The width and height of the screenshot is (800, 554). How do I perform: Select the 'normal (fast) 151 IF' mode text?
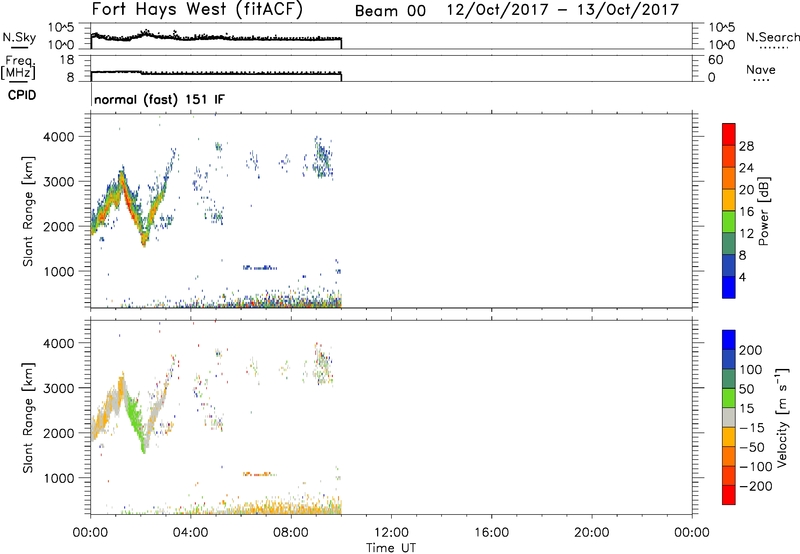(159, 99)
